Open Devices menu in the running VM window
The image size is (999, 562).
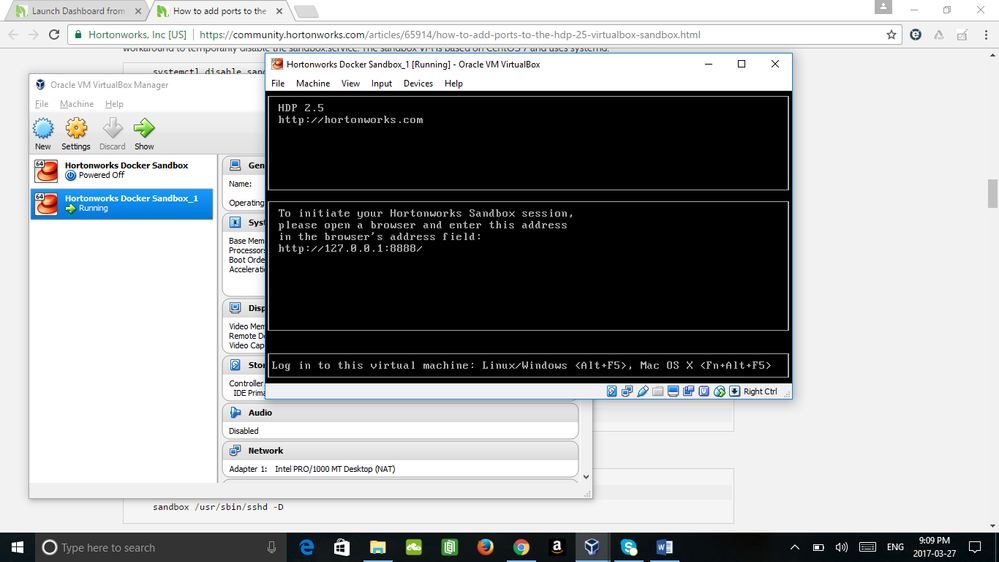pos(418,83)
